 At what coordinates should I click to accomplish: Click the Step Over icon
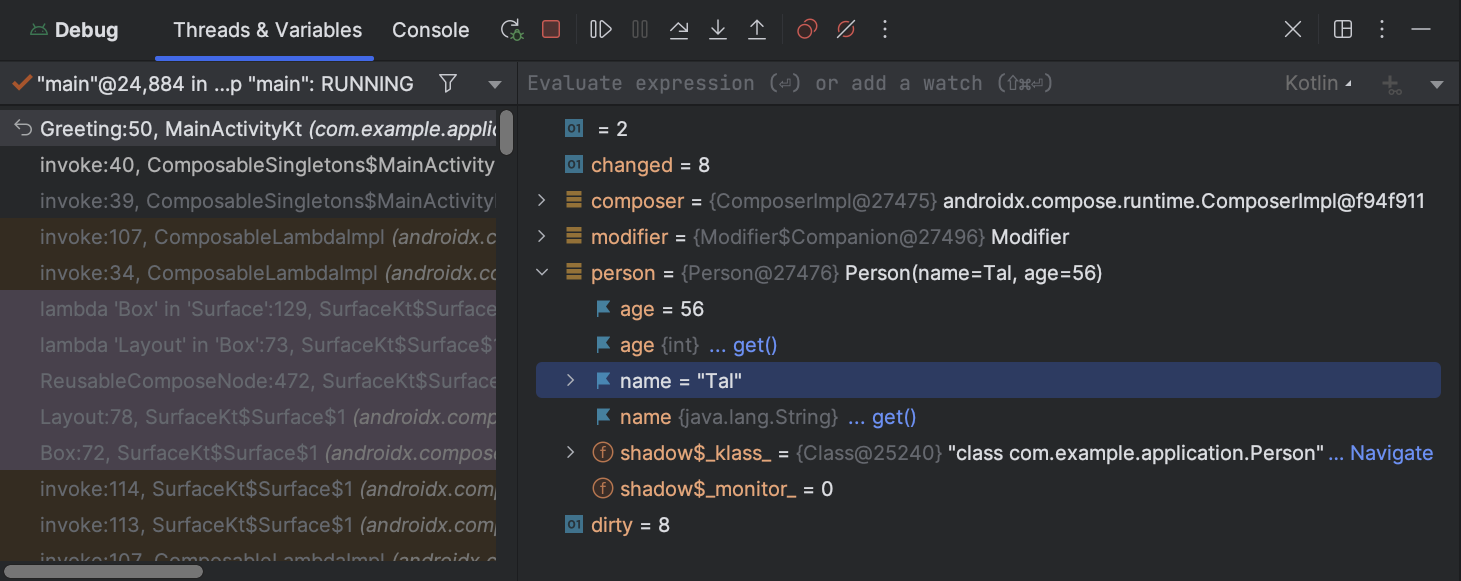click(x=679, y=30)
